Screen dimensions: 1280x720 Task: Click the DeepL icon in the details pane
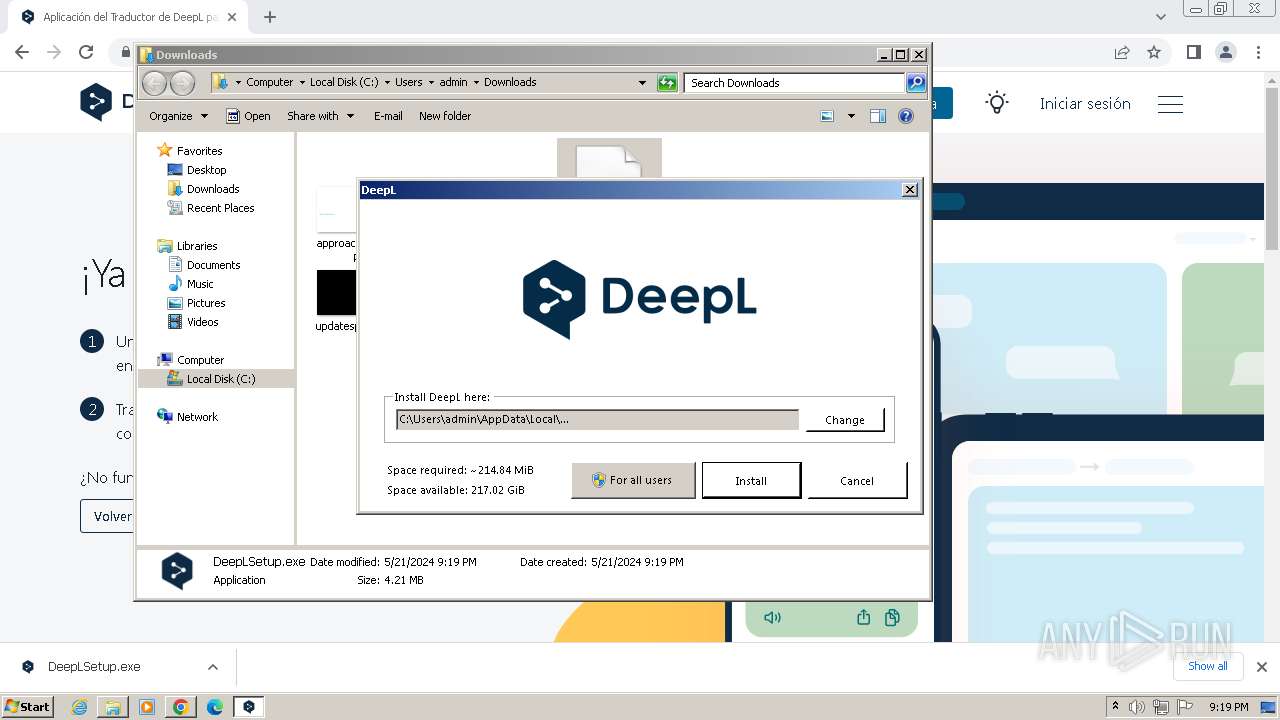(x=177, y=571)
